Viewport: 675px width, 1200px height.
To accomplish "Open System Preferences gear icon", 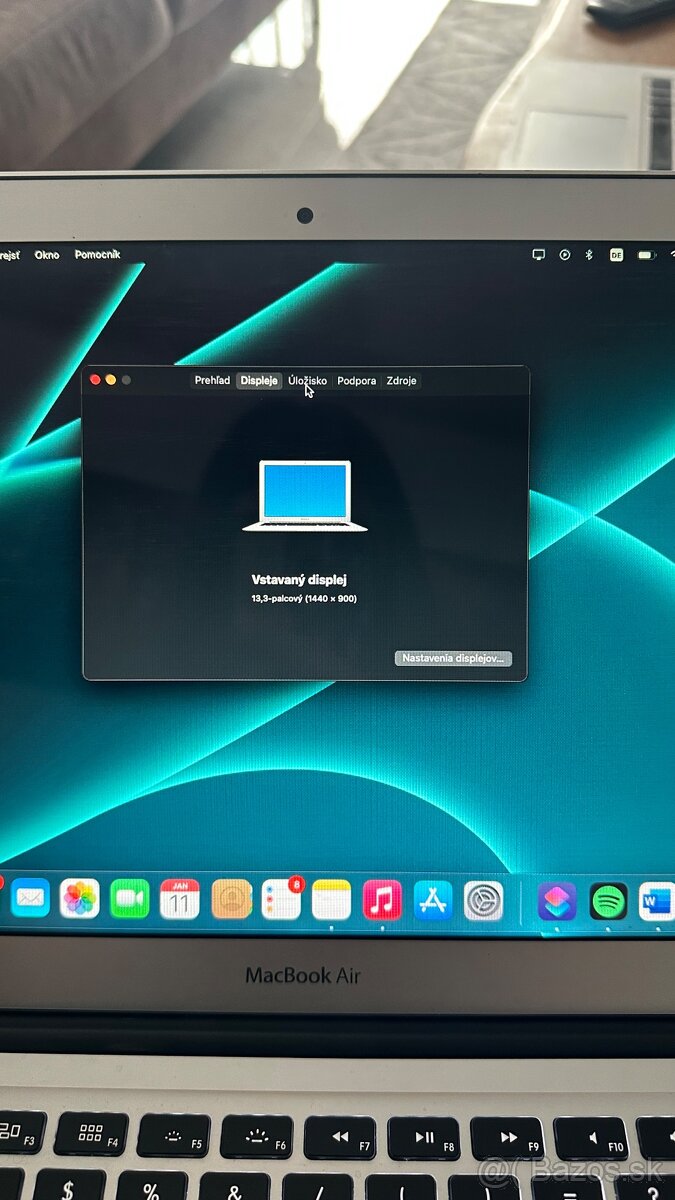I will [484, 901].
